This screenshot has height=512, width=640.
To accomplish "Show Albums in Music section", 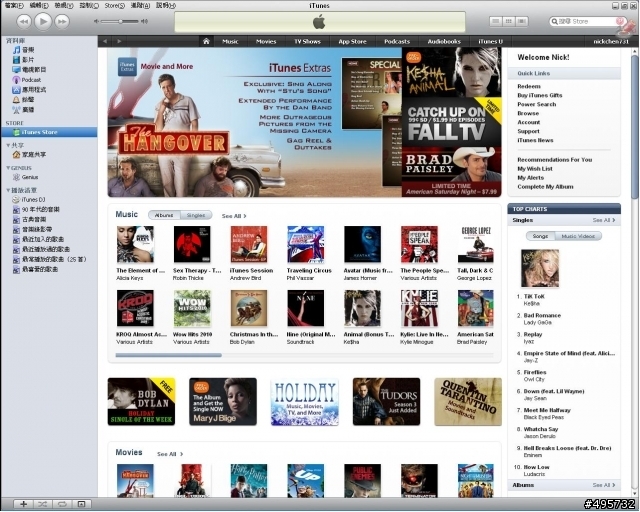I will 164,215.
